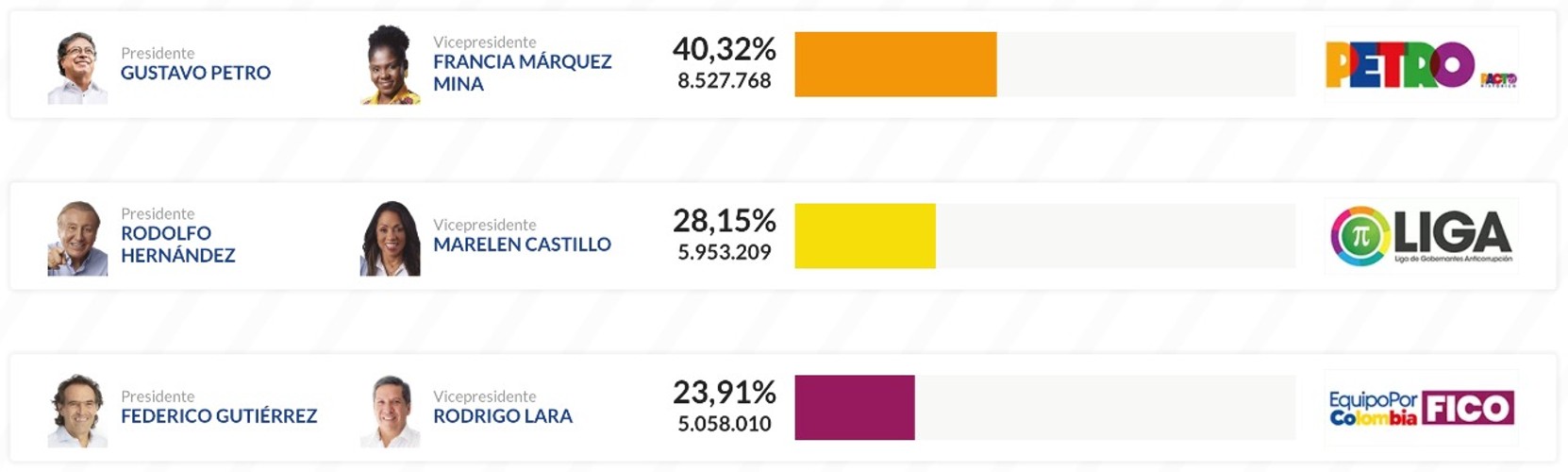Click Gustavo Petro's portrait photo

(x=77, y=67)
